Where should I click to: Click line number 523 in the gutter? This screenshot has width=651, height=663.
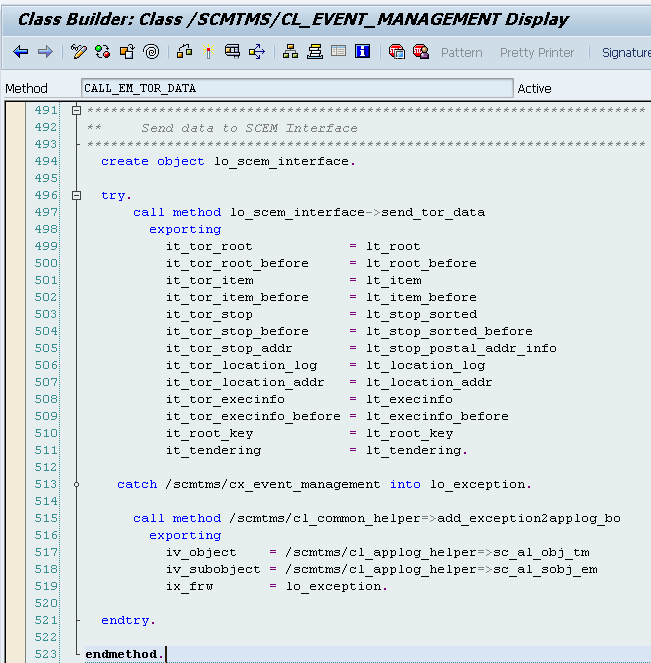[46, 654]
